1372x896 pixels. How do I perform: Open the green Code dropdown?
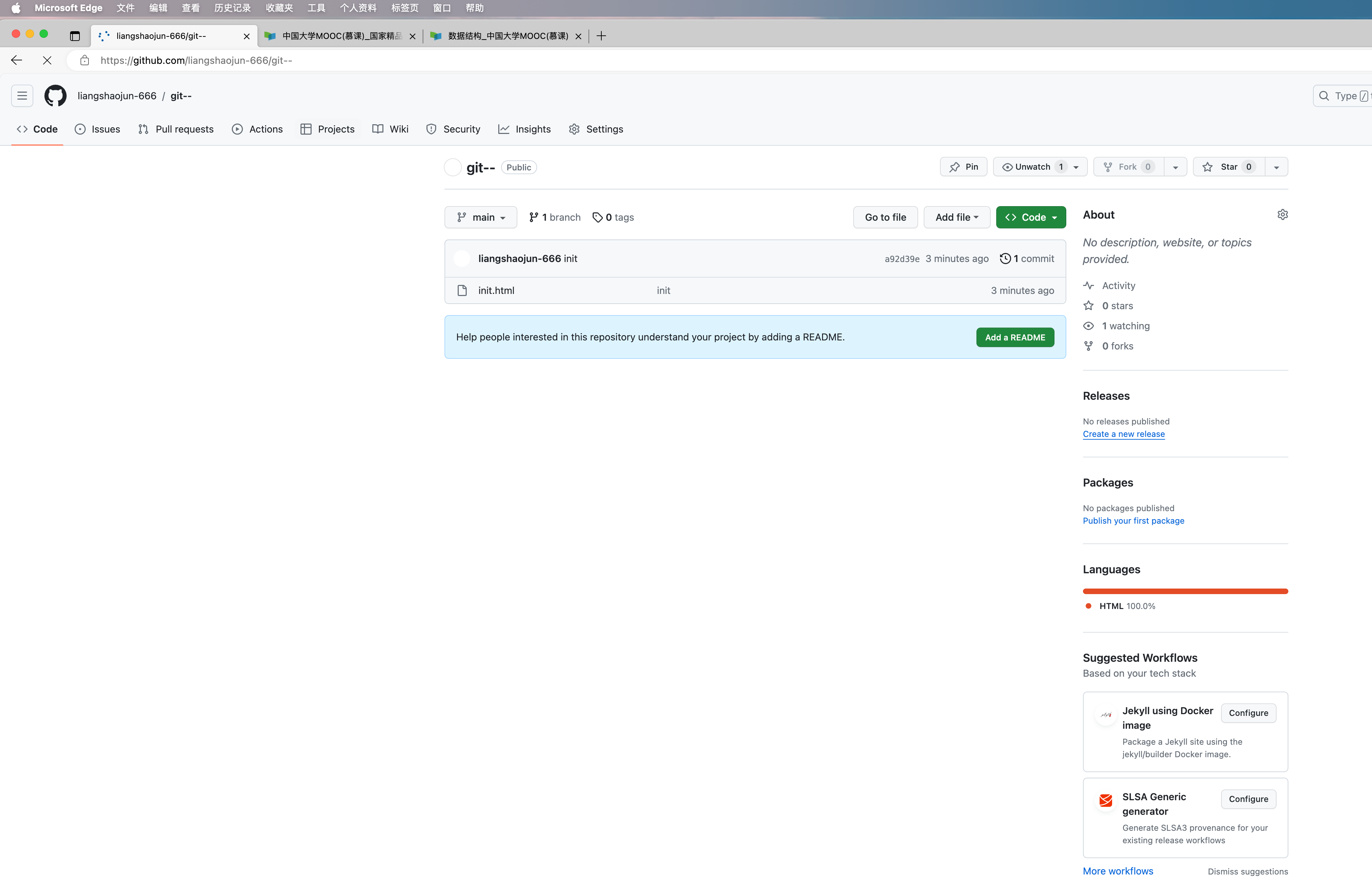click(x=1031, y=217)
